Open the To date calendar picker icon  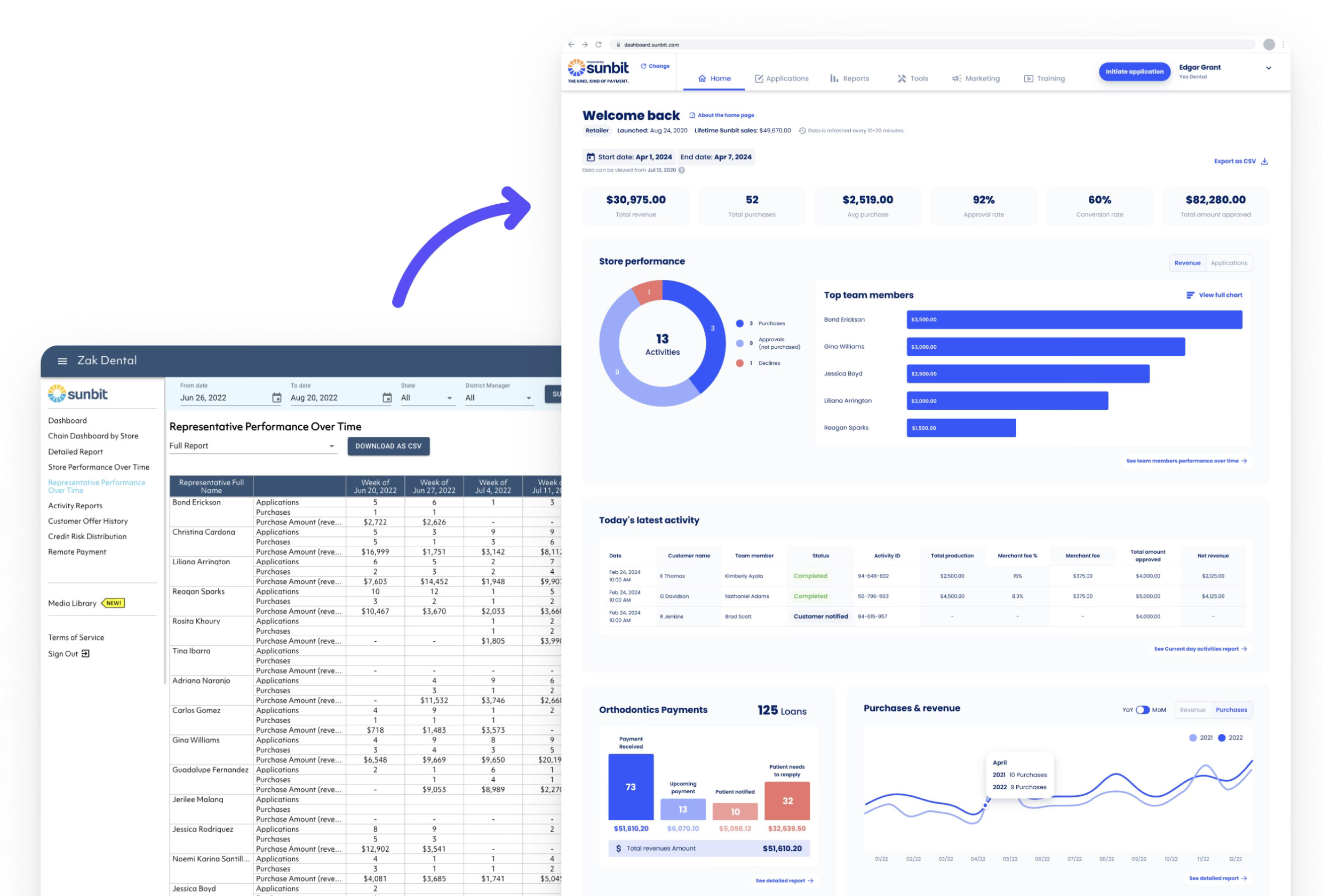[387, 398]
